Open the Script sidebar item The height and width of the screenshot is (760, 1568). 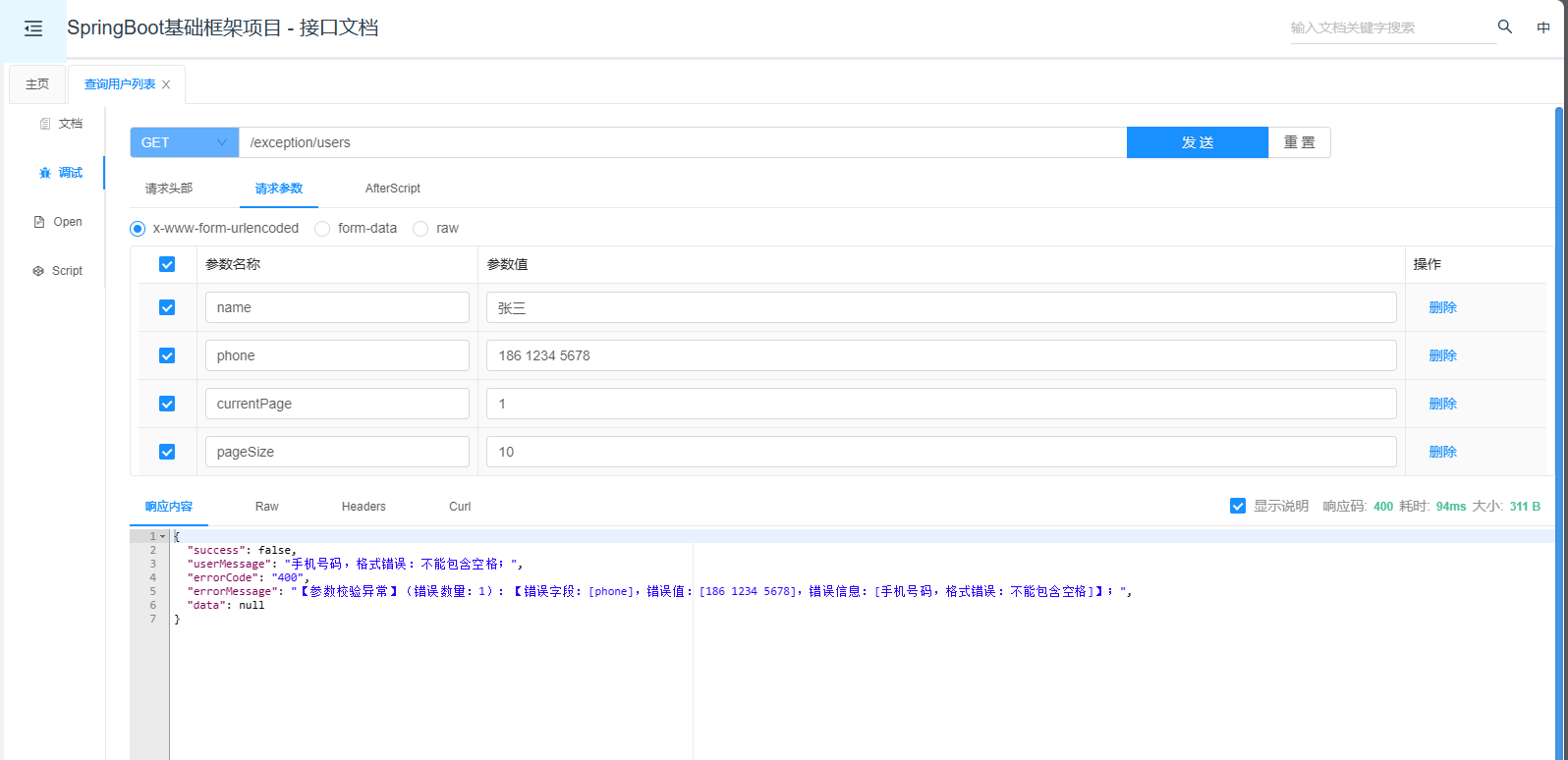59,271
